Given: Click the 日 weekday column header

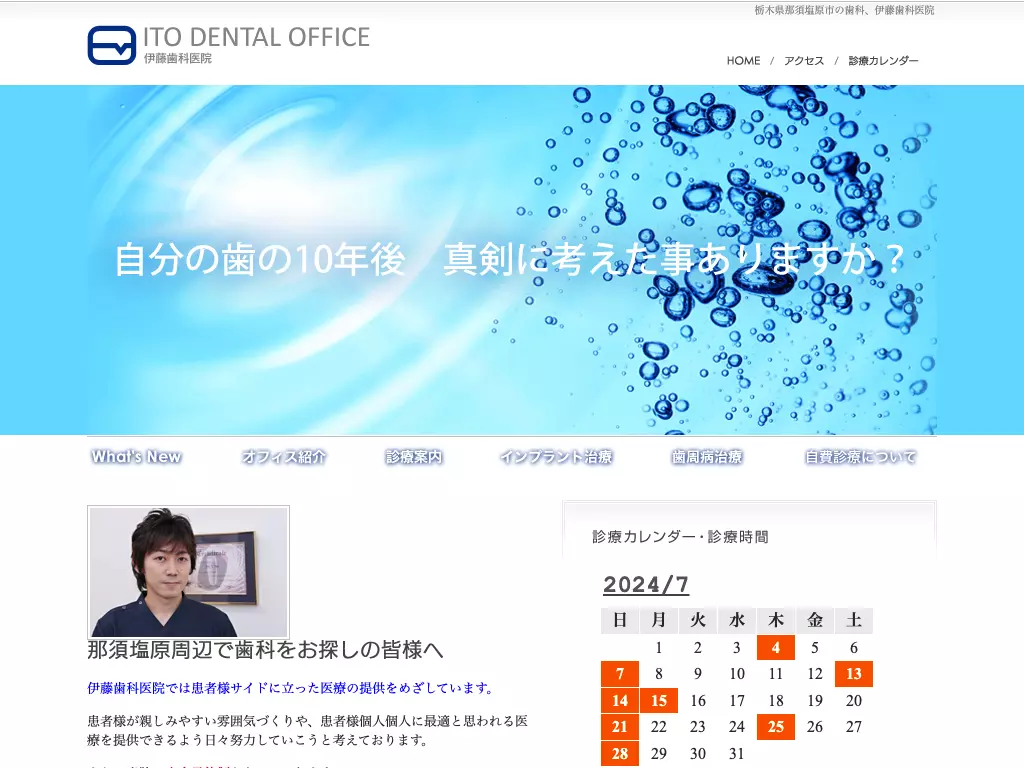Looking at the screenshot, I should point(620,620).
